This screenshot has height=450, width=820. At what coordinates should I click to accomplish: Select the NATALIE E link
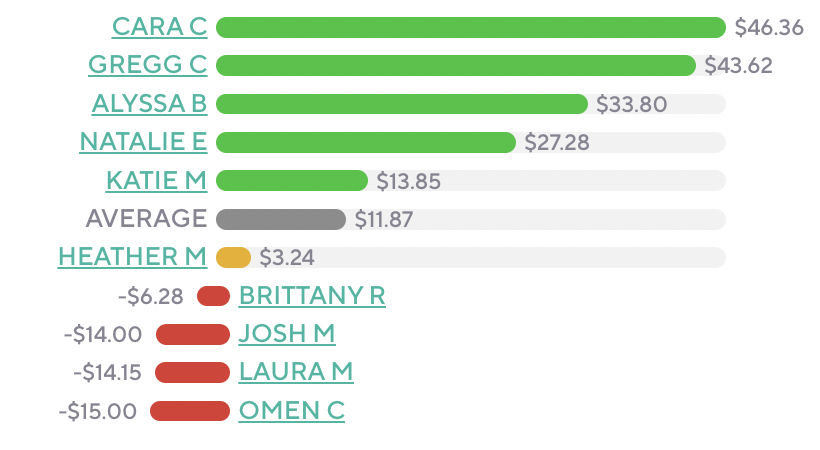143,142
